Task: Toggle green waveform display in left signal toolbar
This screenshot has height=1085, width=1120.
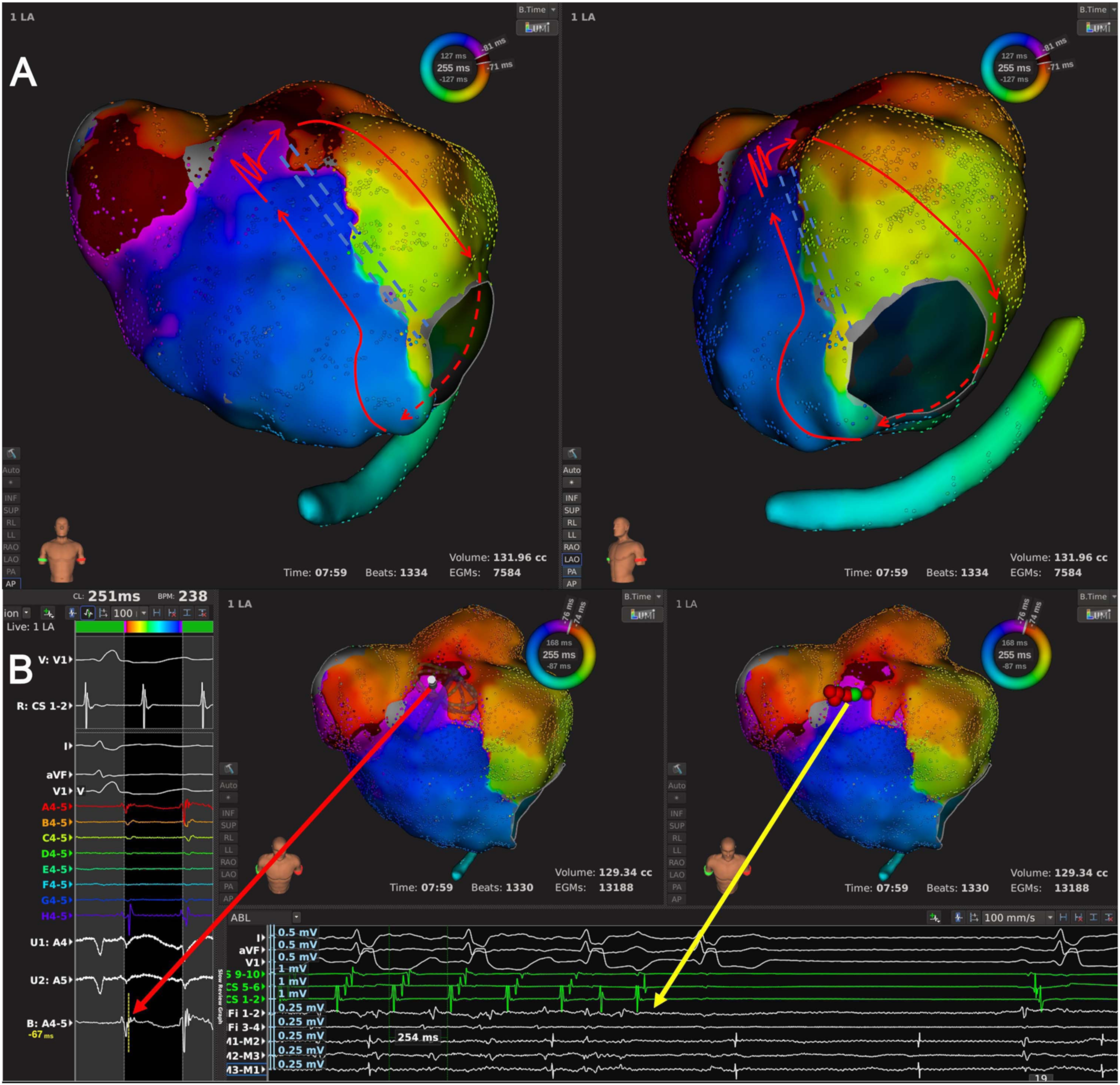Action: coord(88,613)
